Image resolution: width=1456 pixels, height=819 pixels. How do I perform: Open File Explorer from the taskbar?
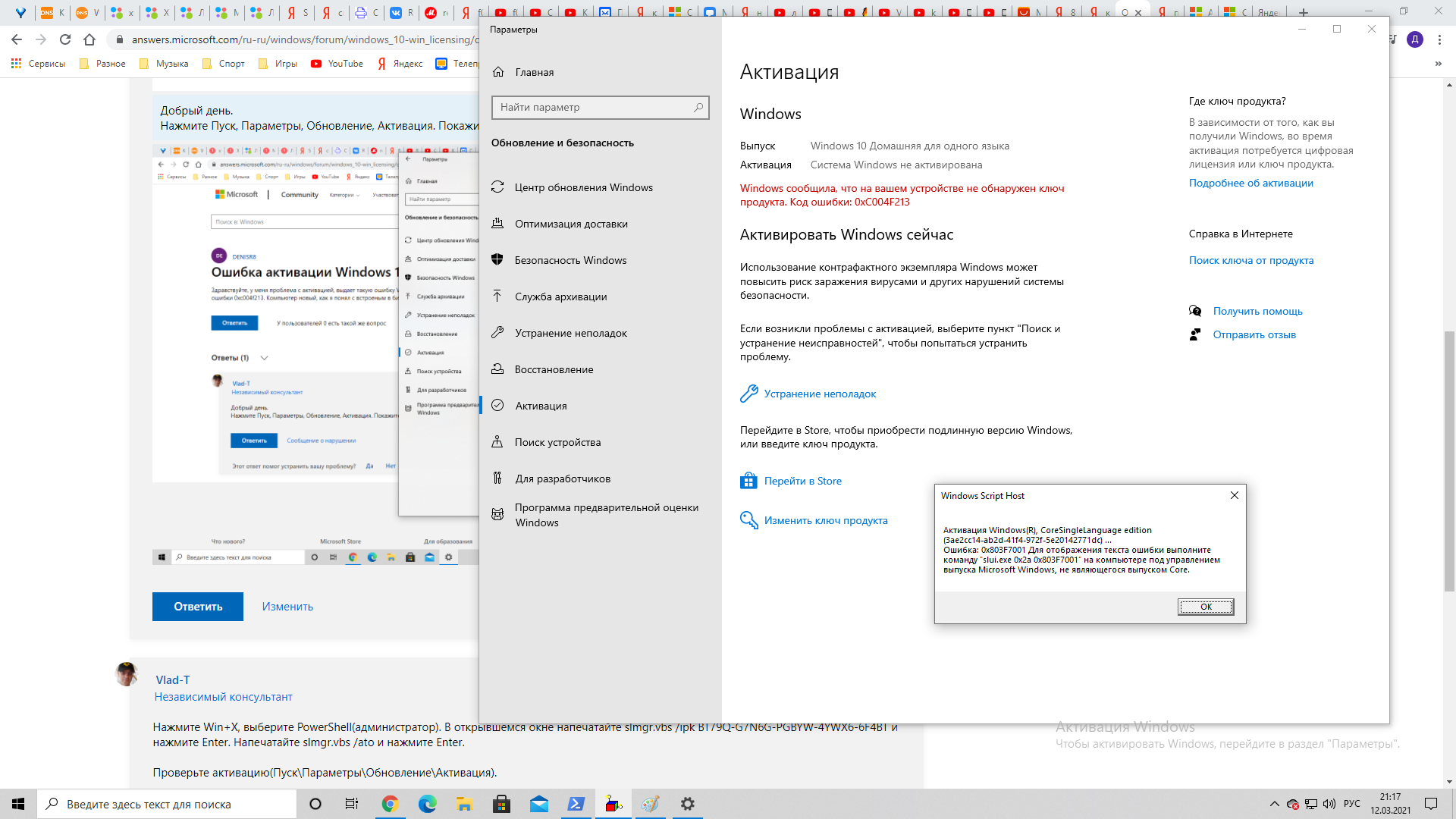click(464, 804)
